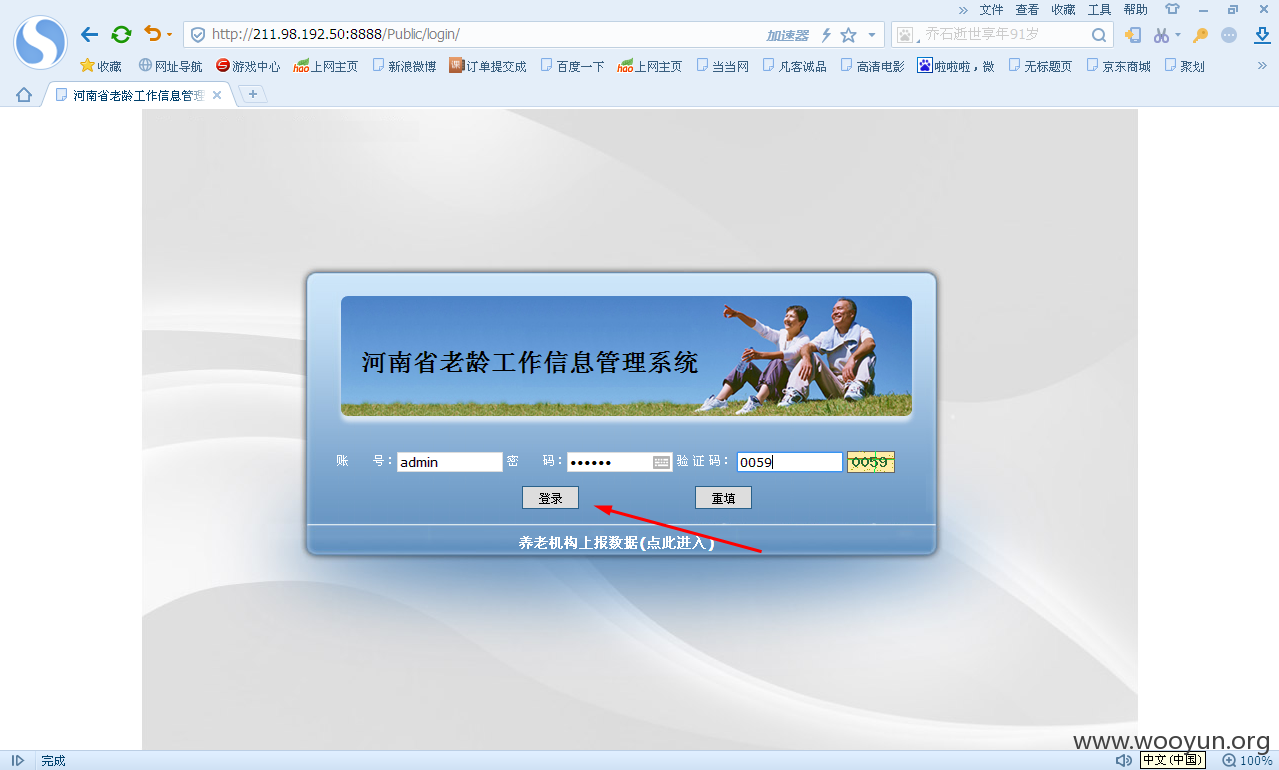Open the first 上网主页 bookmark
1279x770 pixels.
pyautogui.click(x=326, y=66)
